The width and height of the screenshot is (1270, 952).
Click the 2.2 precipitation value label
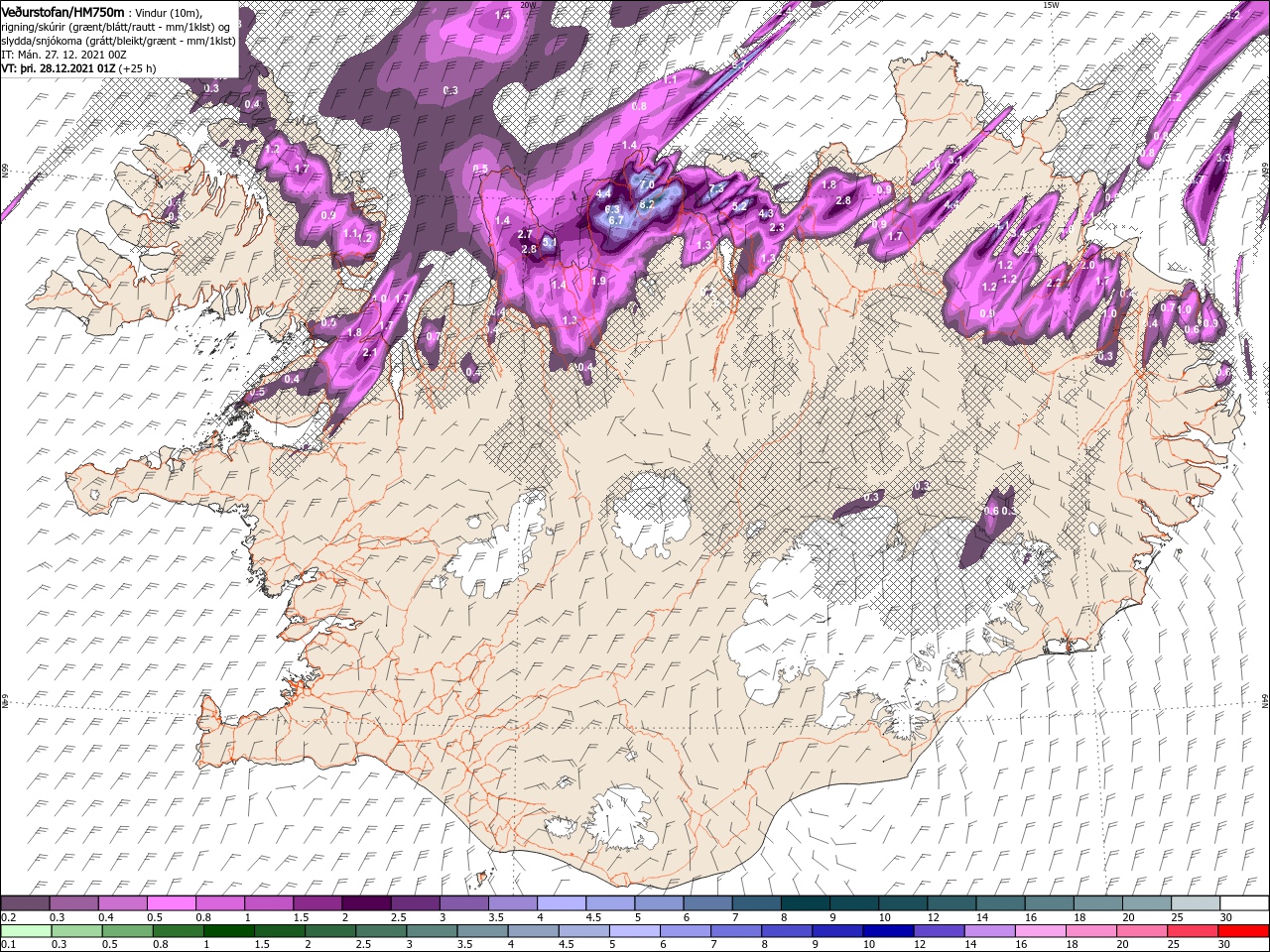pyautogui.click(x=1055, y=283)
